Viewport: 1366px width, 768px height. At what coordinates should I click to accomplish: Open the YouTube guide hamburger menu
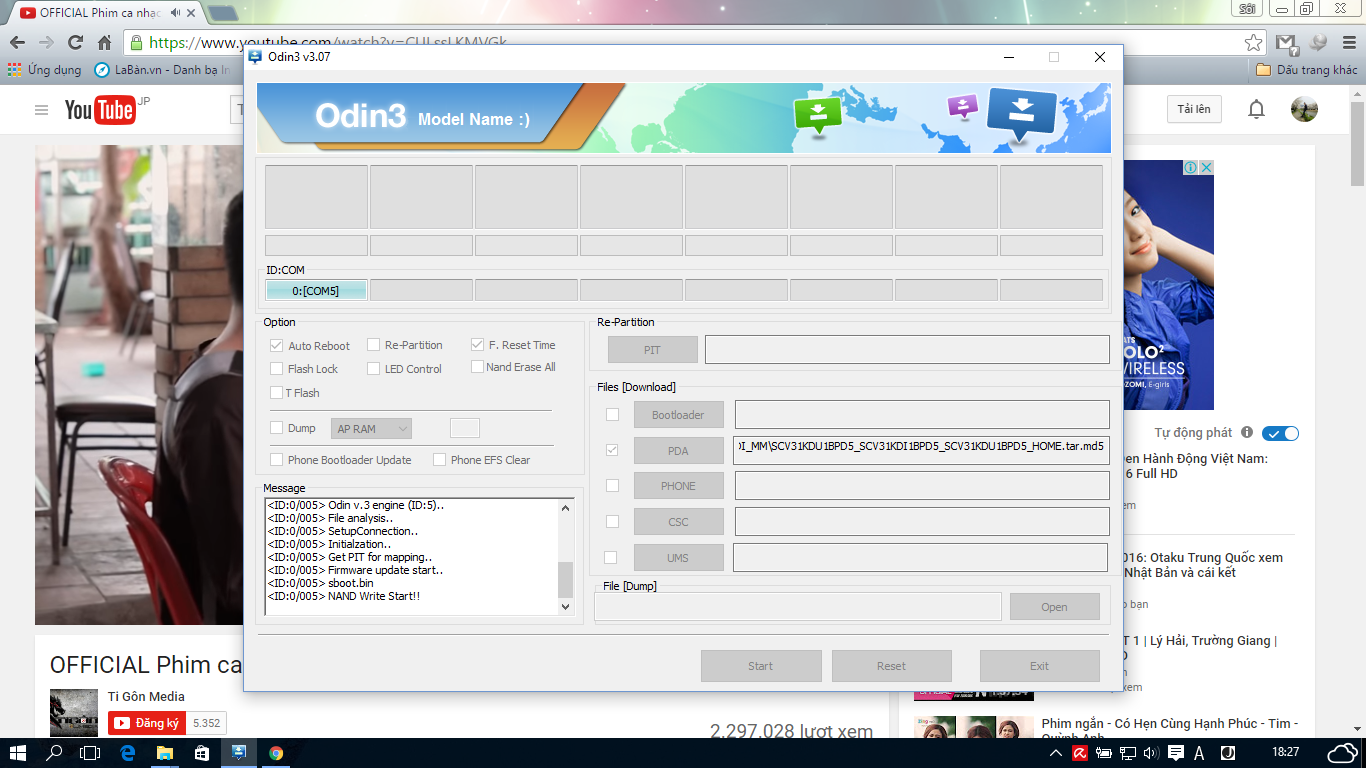click(x=41, y=110)
